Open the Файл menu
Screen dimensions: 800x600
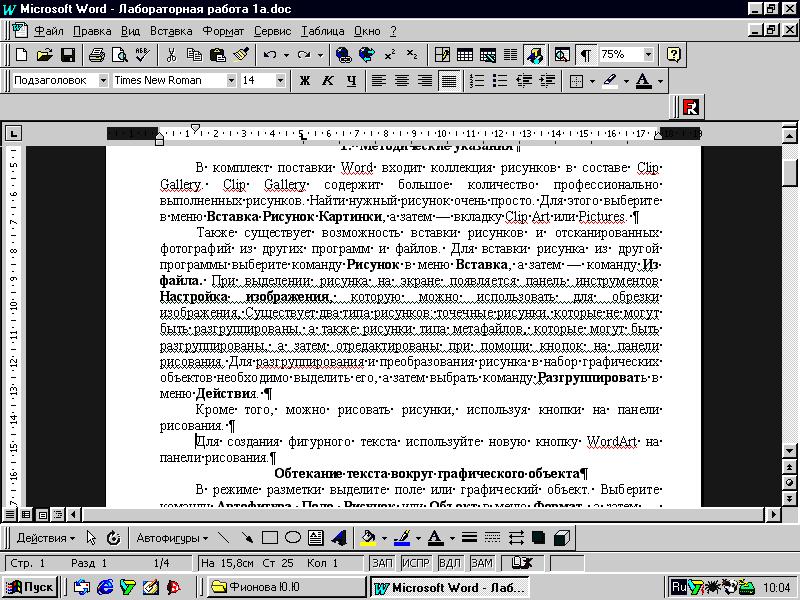pos(49,31)
